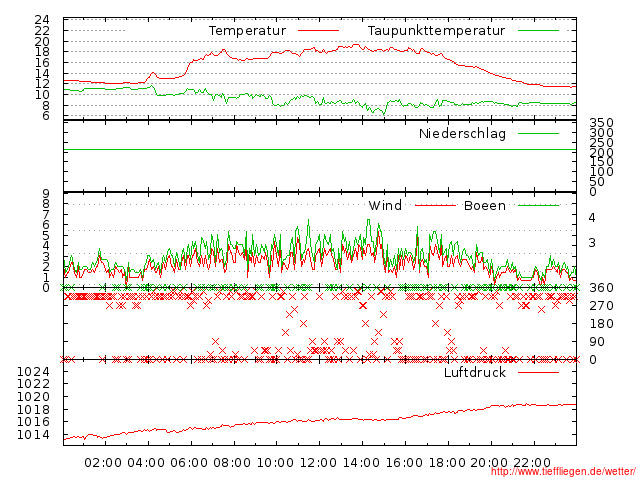Click the Boeen legend label
Screen dimensions: 640x480
pos(485,205)
